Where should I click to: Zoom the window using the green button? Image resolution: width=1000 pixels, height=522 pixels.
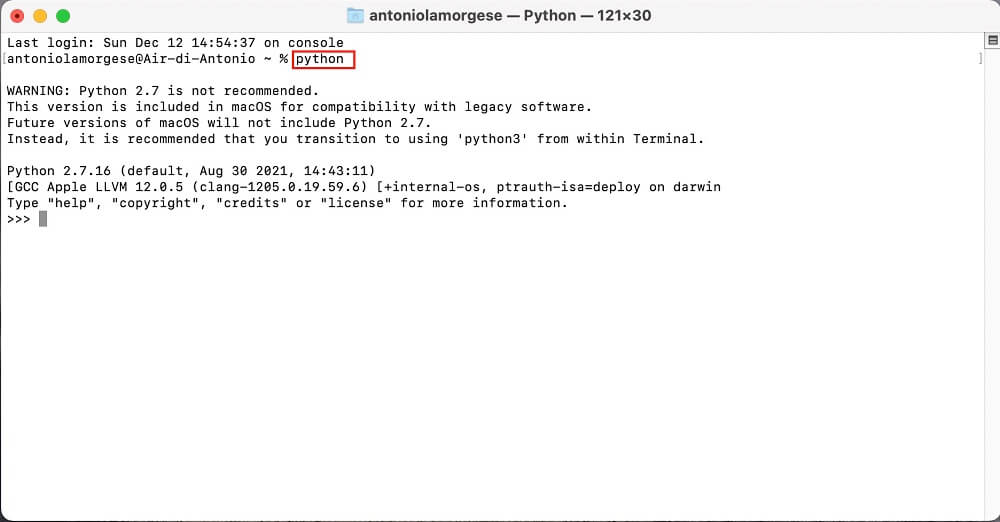pyautogui.click(x=63, y=16)
